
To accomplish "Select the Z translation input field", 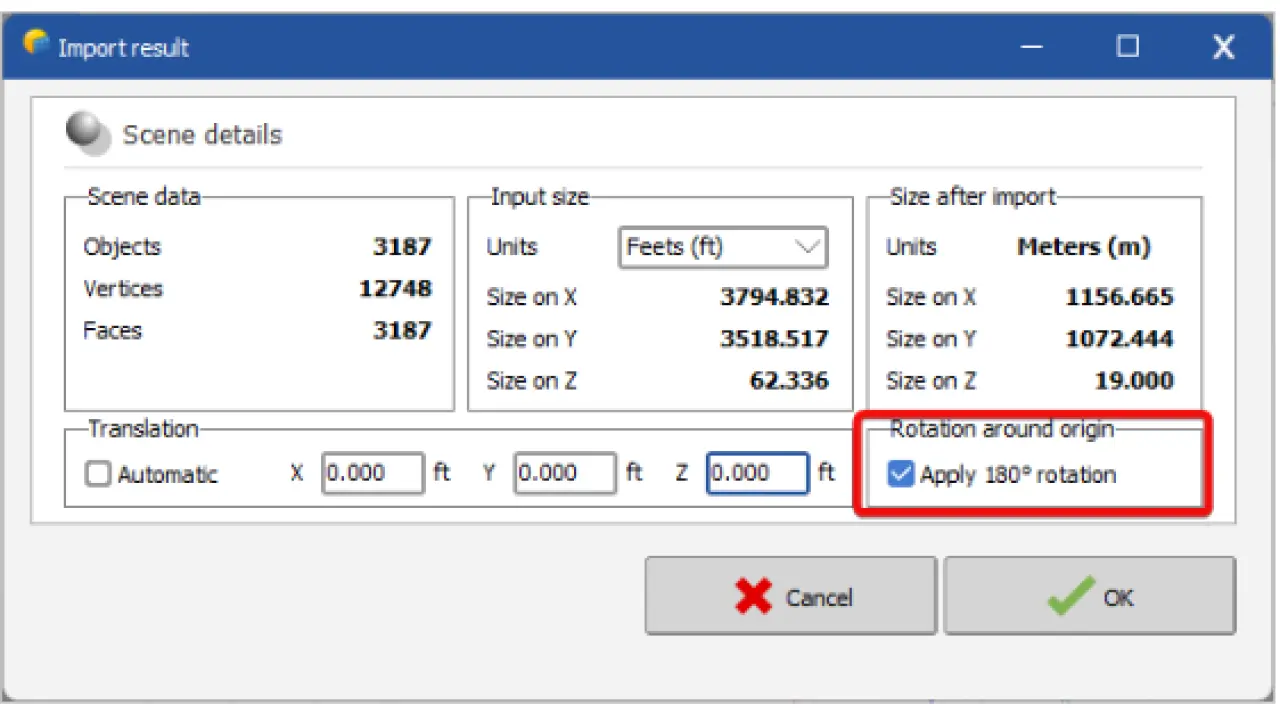I will point(757,474).
